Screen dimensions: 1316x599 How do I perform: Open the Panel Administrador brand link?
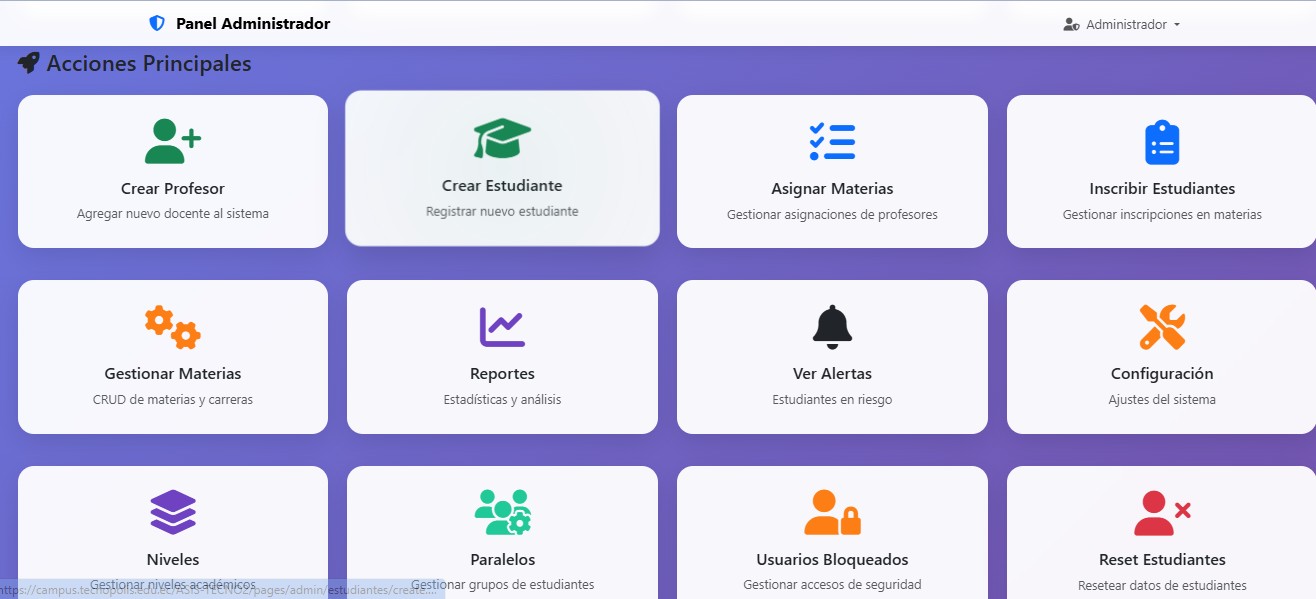[x=238, y=23]
